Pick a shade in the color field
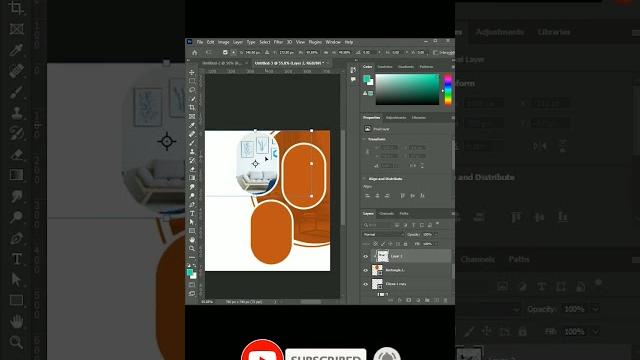 [407, 89]
